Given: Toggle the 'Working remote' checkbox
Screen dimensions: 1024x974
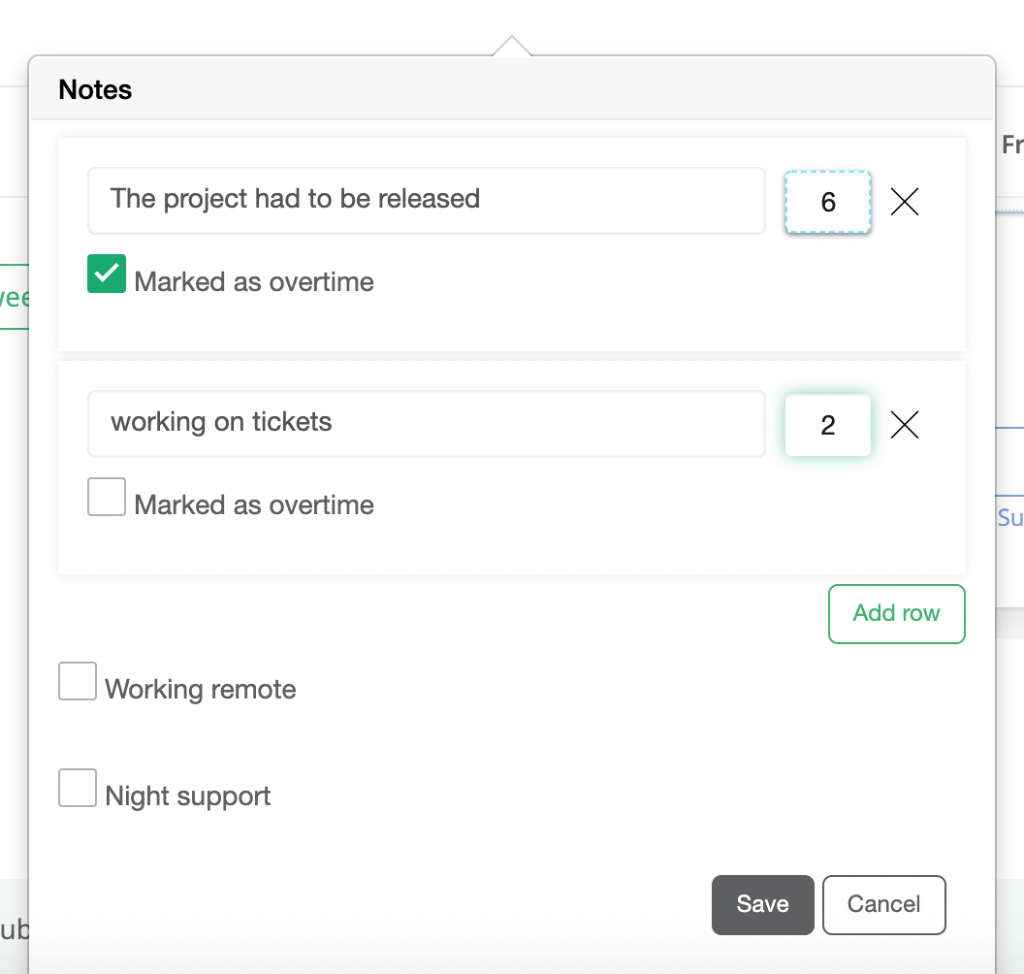Looking at the screenshot, I should tap(77, 681).
